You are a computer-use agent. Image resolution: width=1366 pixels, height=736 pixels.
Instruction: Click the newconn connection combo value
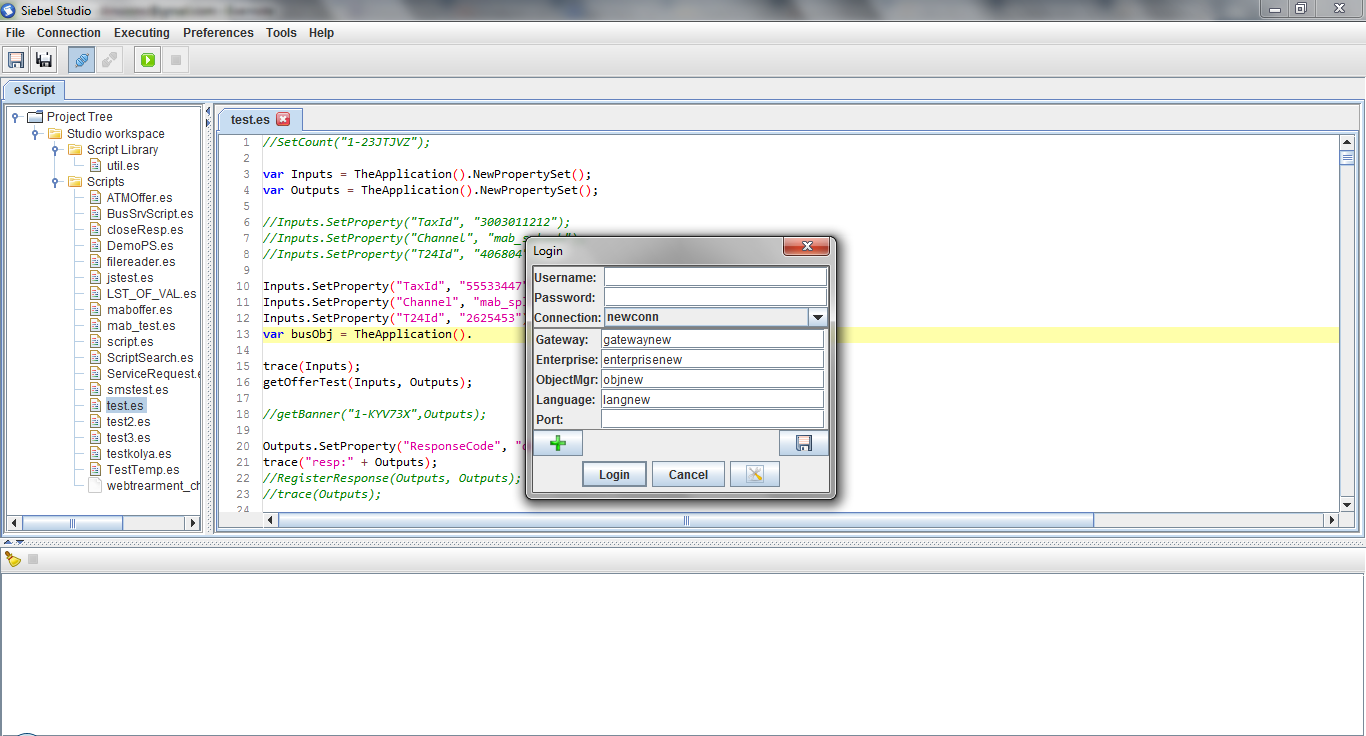tap(706, 317)
